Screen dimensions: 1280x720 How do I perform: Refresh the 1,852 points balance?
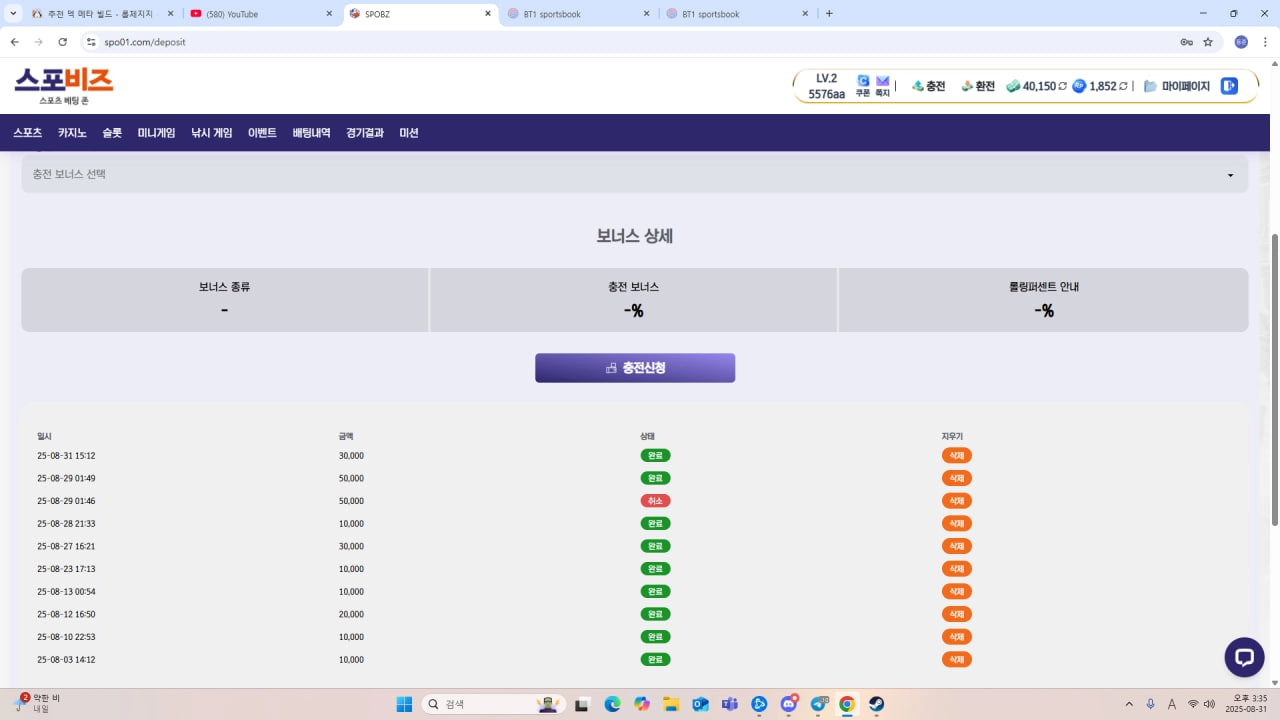1123,86
